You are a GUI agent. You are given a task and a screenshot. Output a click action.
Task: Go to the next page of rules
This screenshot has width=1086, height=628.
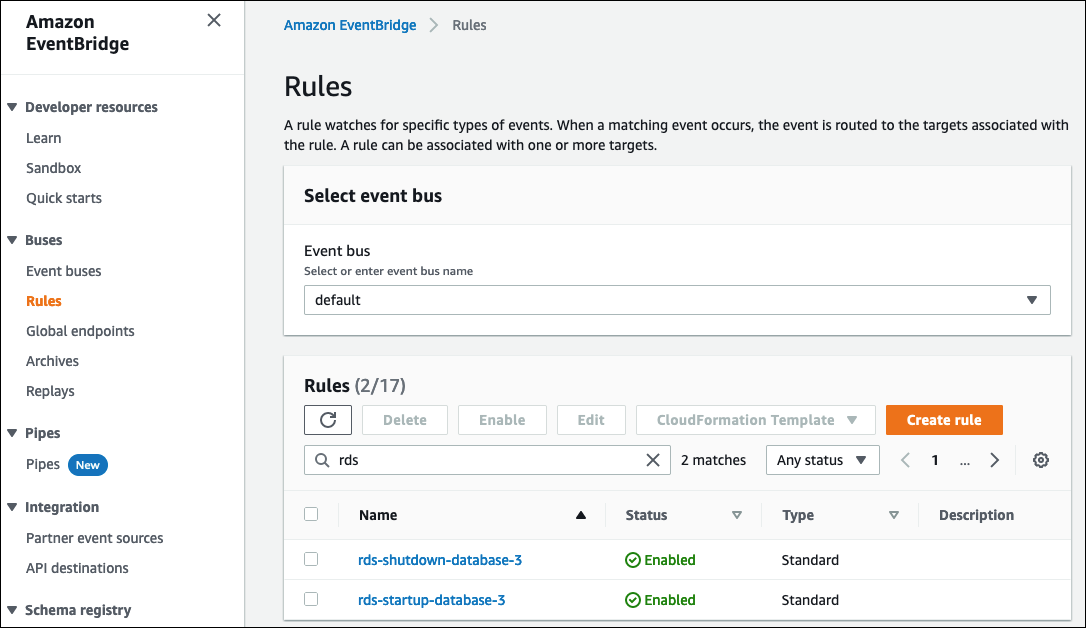(x=994, y=459)
